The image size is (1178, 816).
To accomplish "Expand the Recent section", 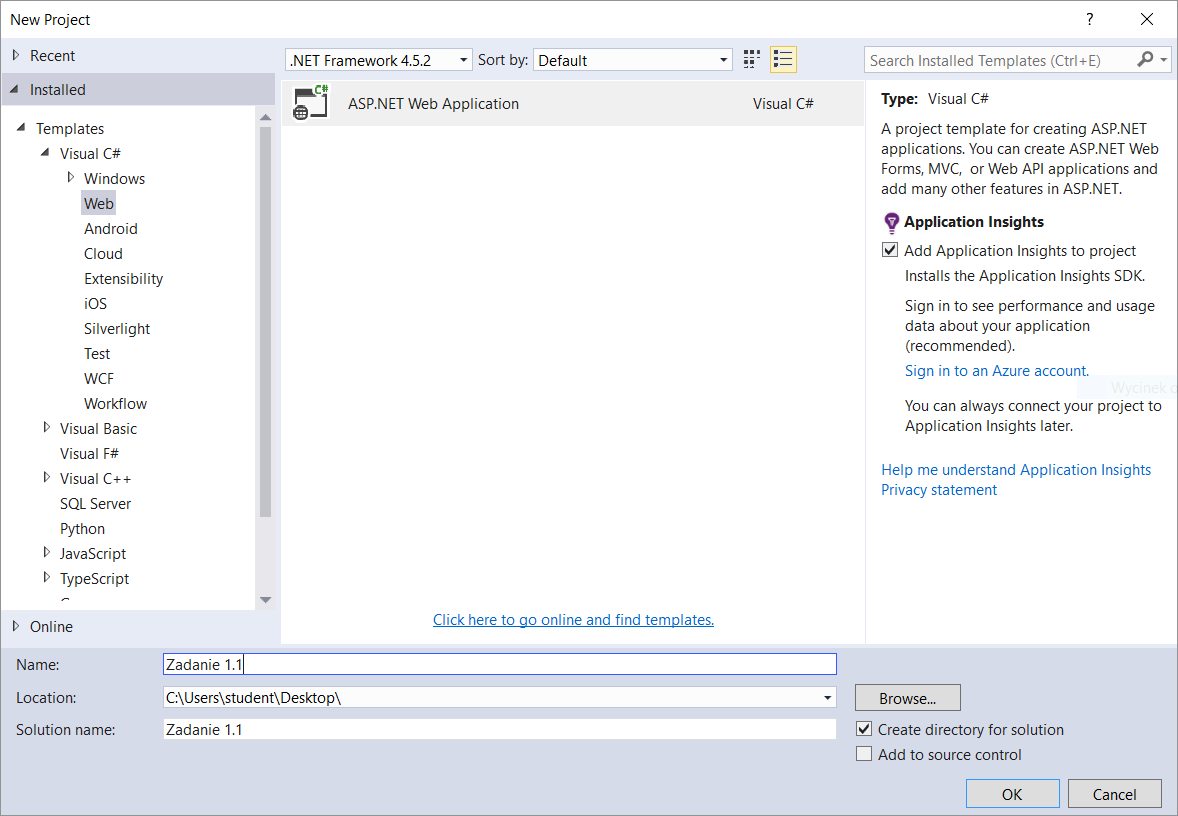I will [16, 55].
